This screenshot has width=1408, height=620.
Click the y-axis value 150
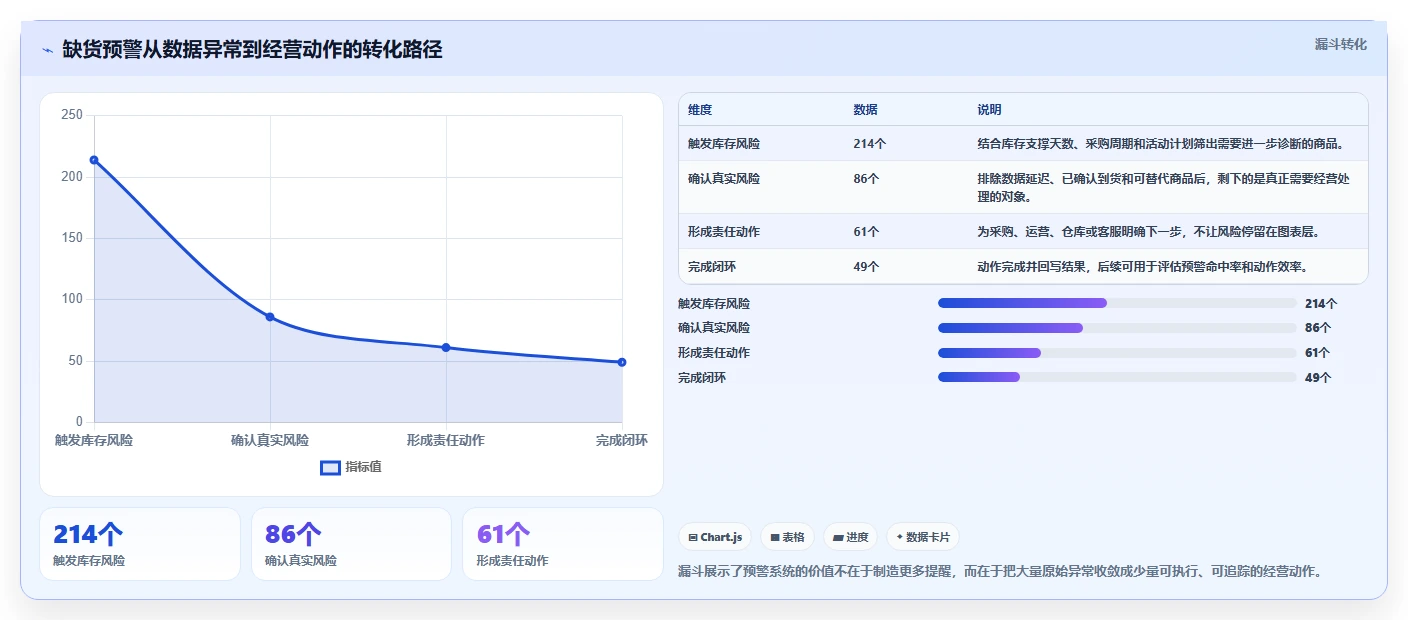click(72, 238)
